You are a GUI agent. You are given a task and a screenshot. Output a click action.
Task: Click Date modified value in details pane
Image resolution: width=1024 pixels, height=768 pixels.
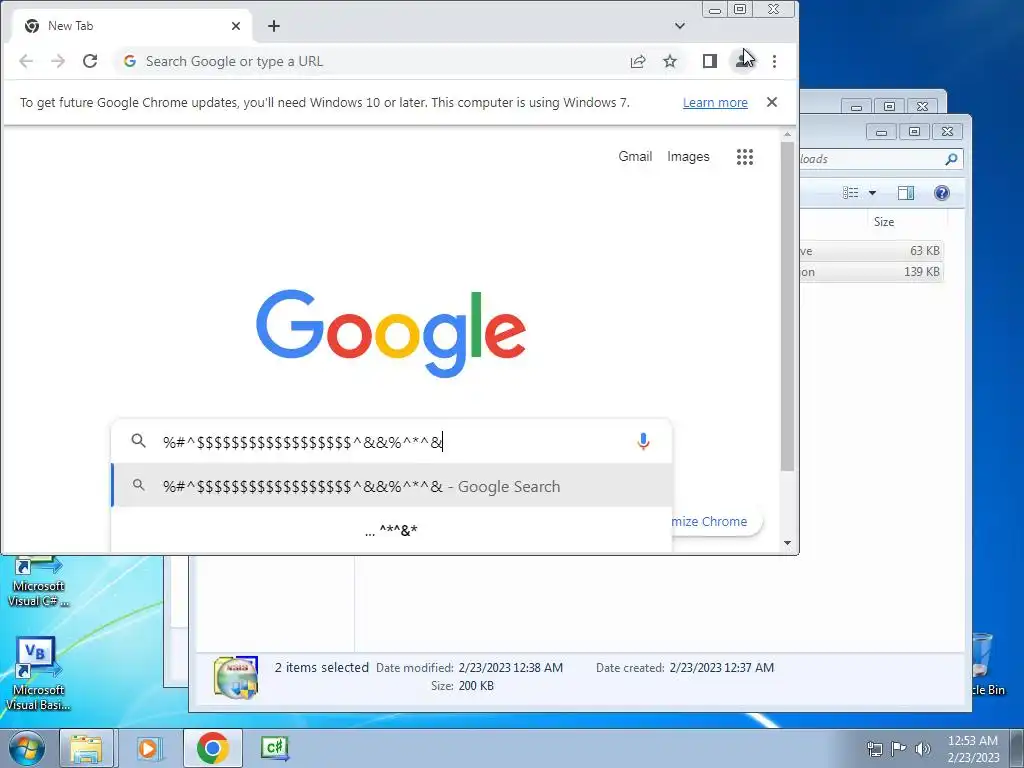coord(510,667)
